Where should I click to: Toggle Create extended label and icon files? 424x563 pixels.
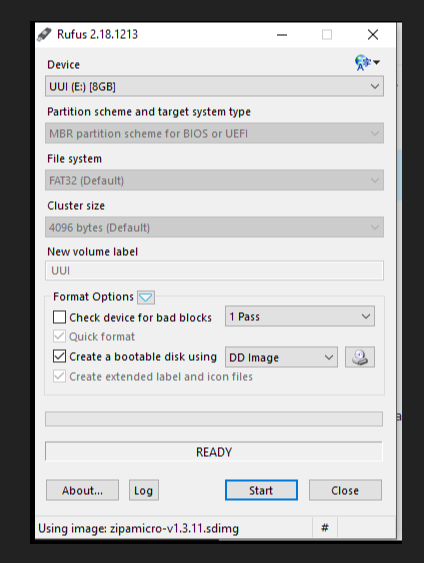(x=59, y=377)
